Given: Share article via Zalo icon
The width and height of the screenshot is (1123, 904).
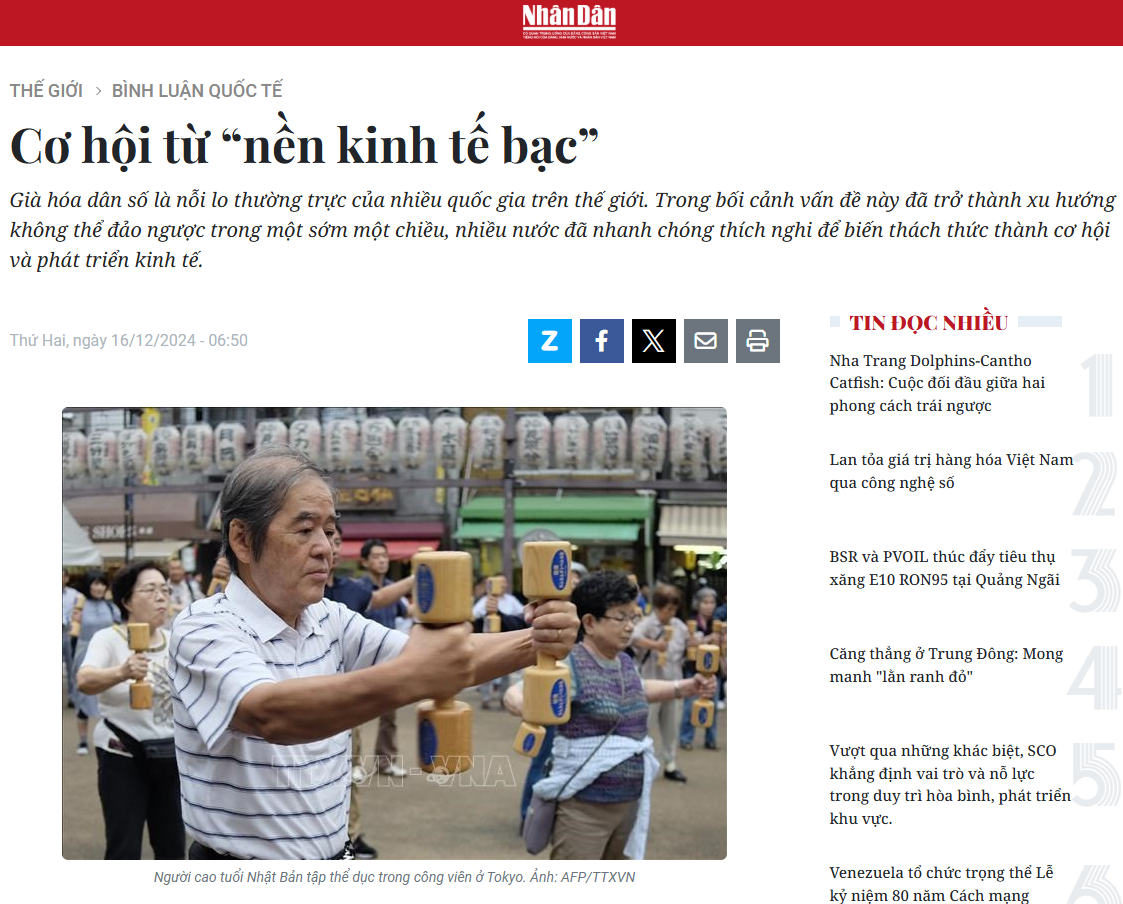Looking at the screenshot, I should [549, 341].
